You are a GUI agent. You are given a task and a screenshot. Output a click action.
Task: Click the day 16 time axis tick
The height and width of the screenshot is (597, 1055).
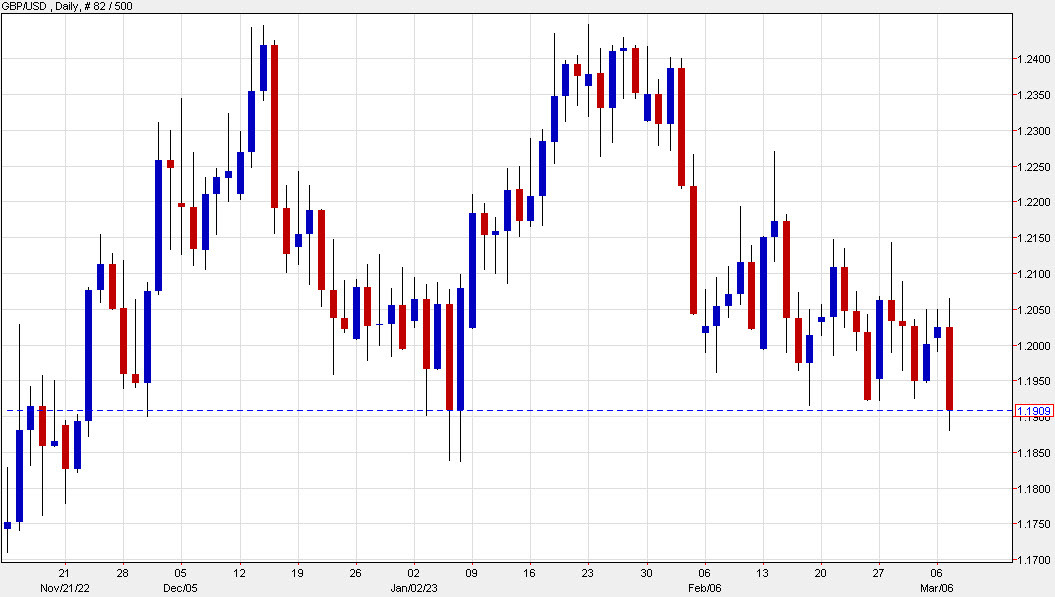[530, 573]
